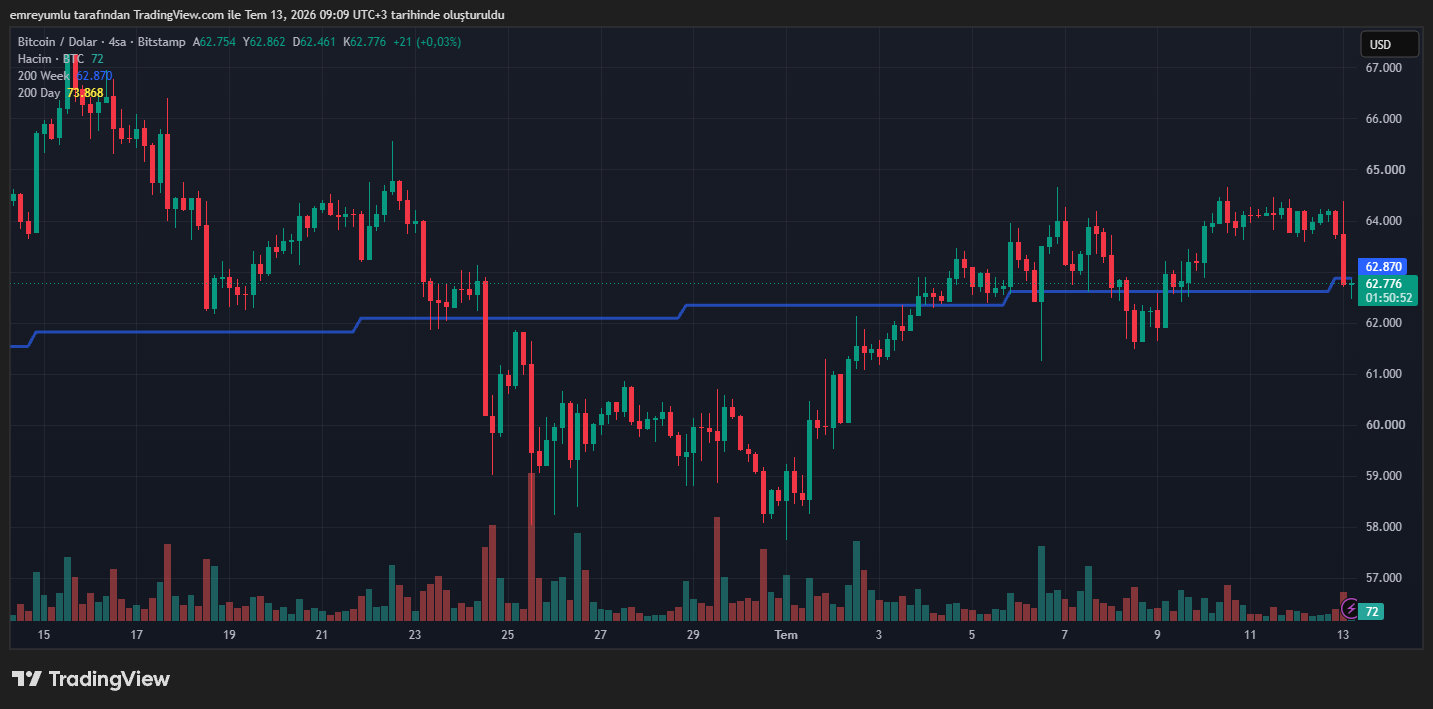This screenshot has width=1433, height=709.
Task: Select the blue 200 Week average line
Action: pos(520,318)
